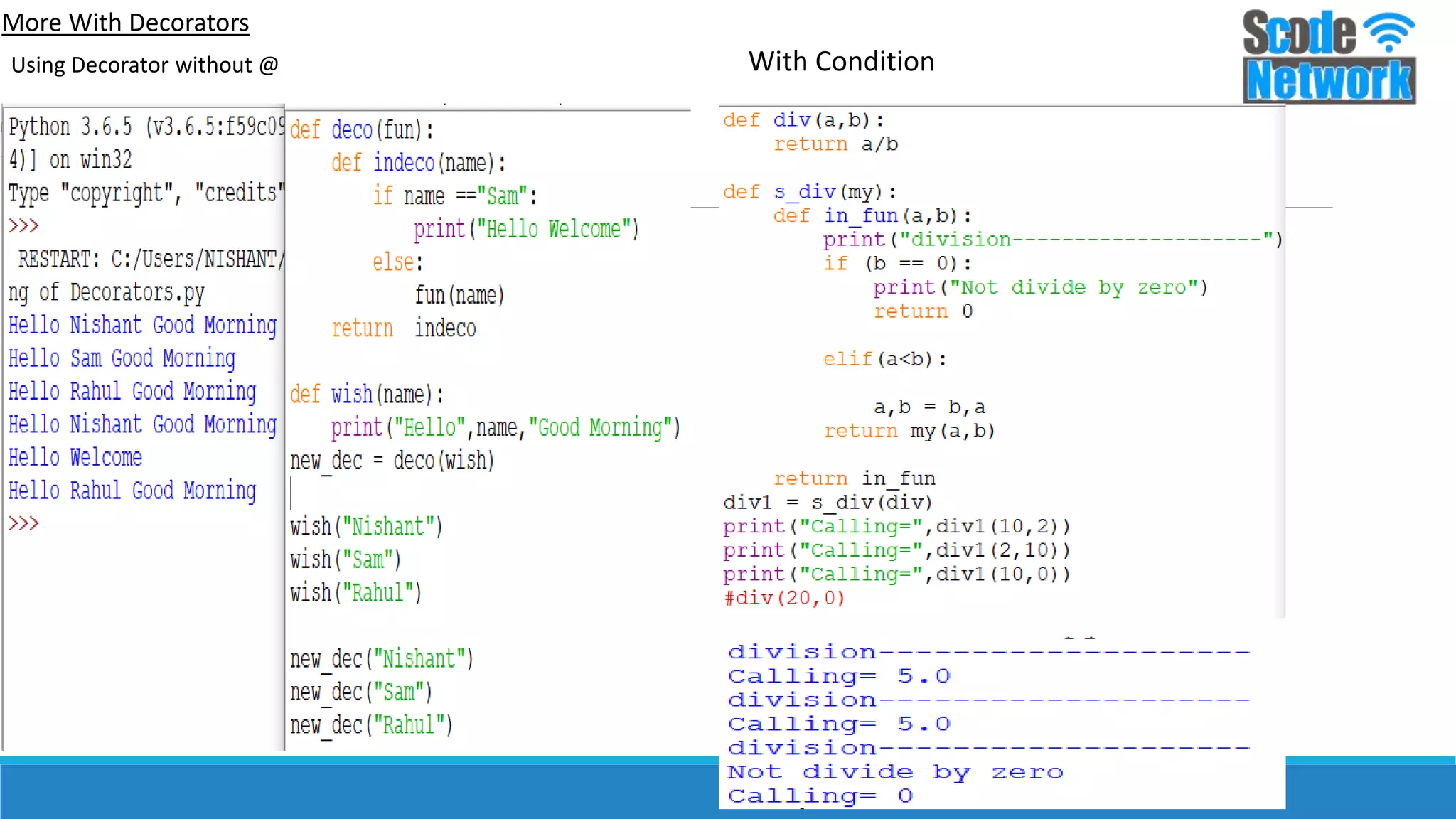1456x819 pixels.
Task: Click the 'ng of Decorators.py' line
Action: coord(107,292)
